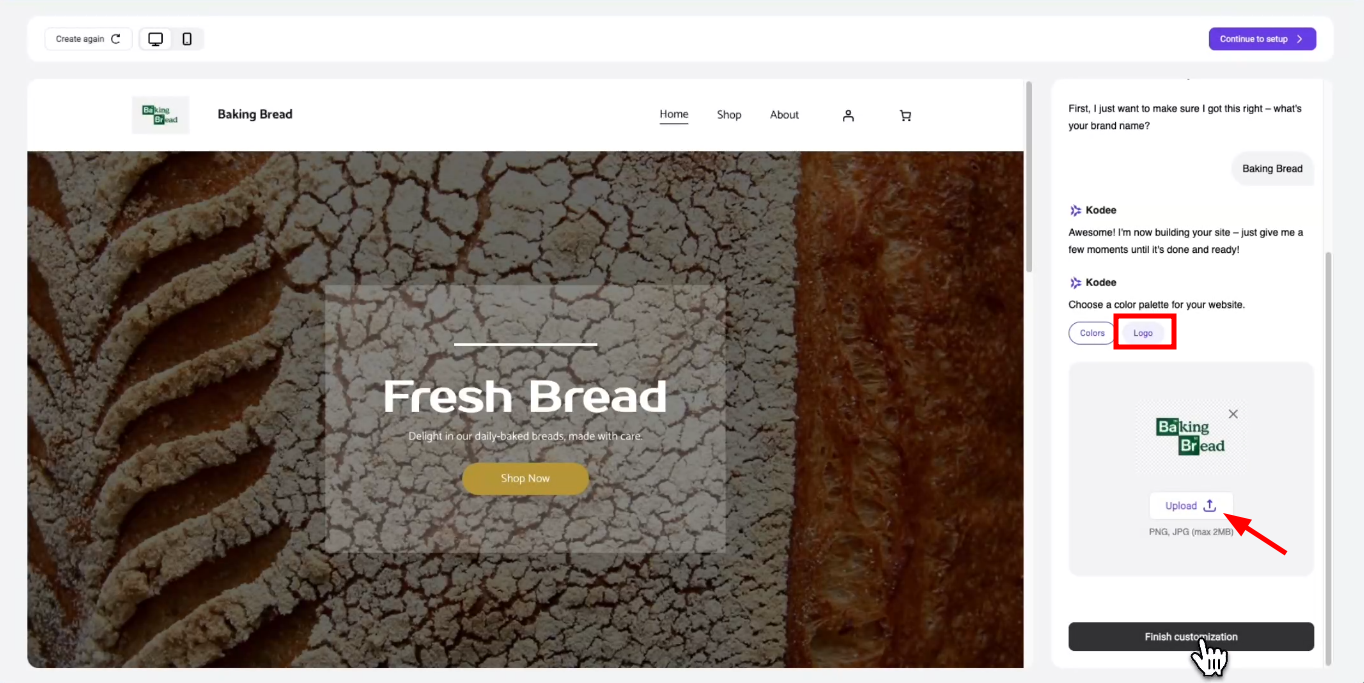Viewport: 1364px width, 683px height.
Task: Switch to mobile preview mode
Action: pos(187,39)
